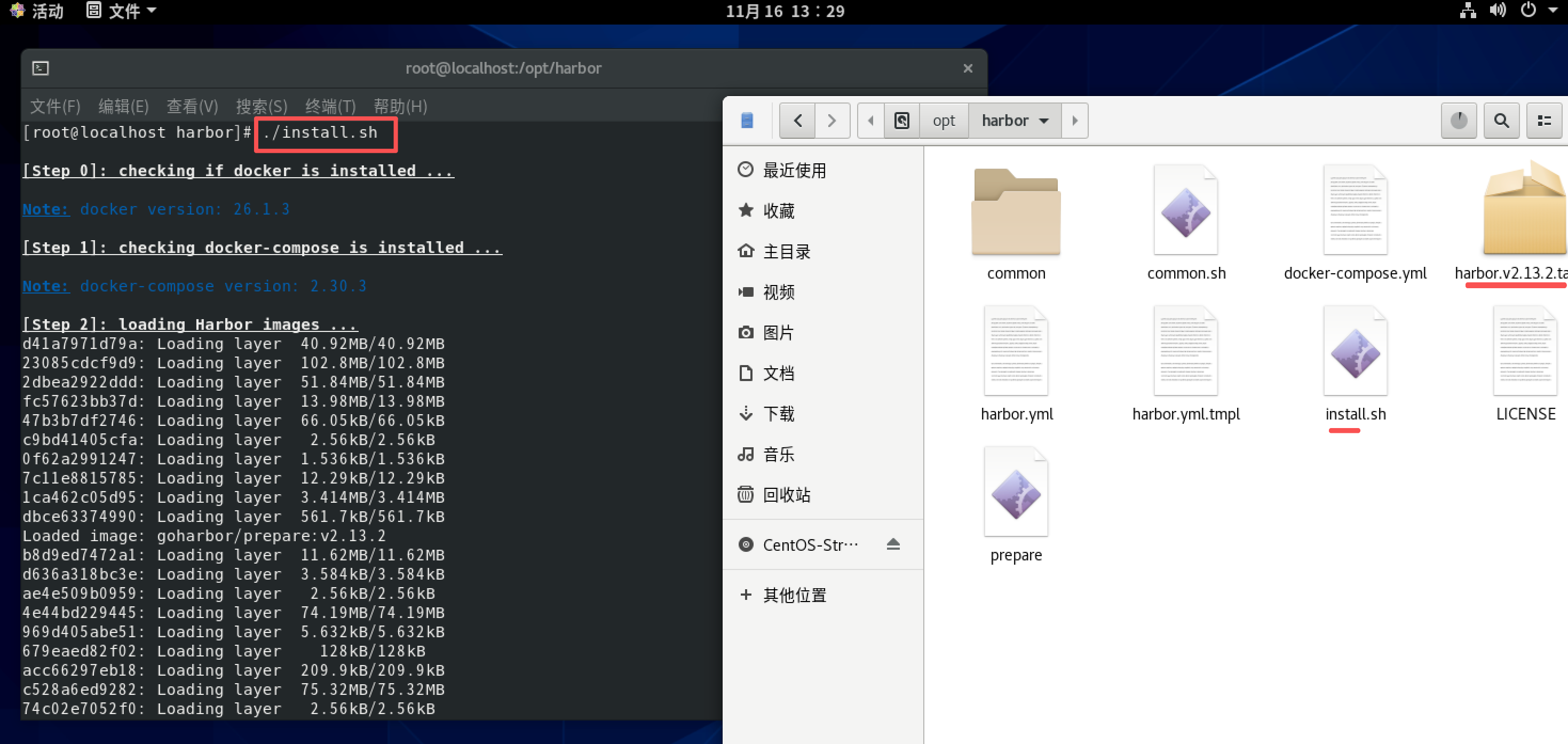Click the root disk path icon
The image size is (1568, 744).
(901, 121)
